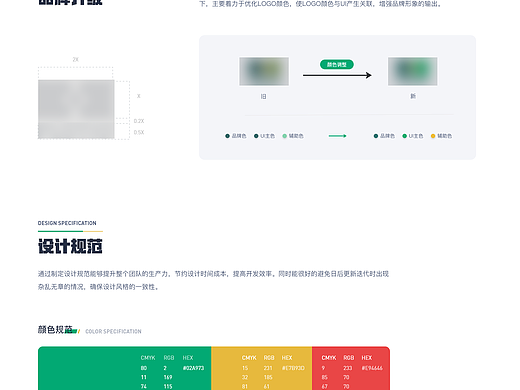Click the red #E94646 color block

click(351, 368)
